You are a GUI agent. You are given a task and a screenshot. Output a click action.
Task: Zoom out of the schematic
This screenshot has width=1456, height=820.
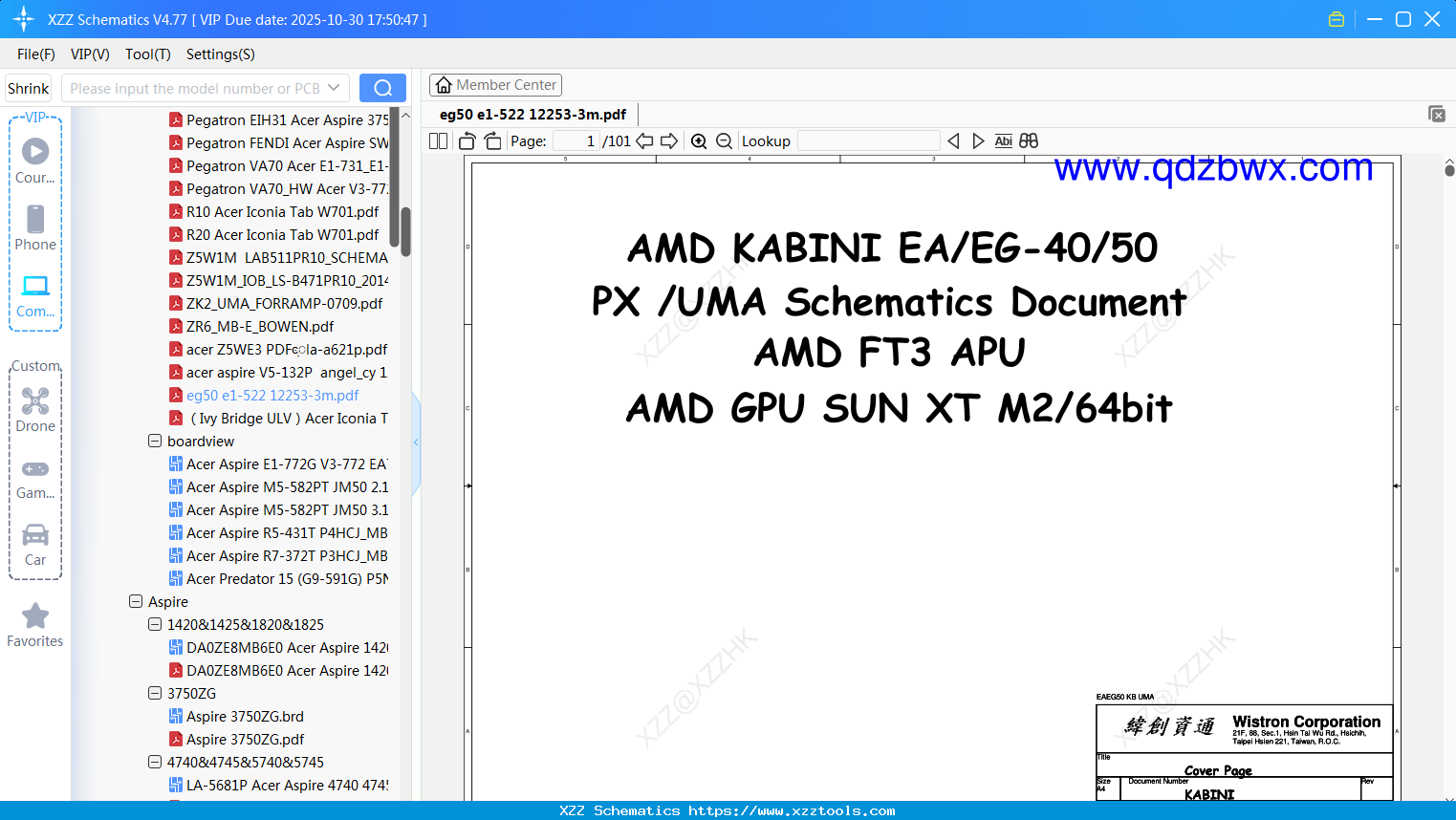click(725, 141)
